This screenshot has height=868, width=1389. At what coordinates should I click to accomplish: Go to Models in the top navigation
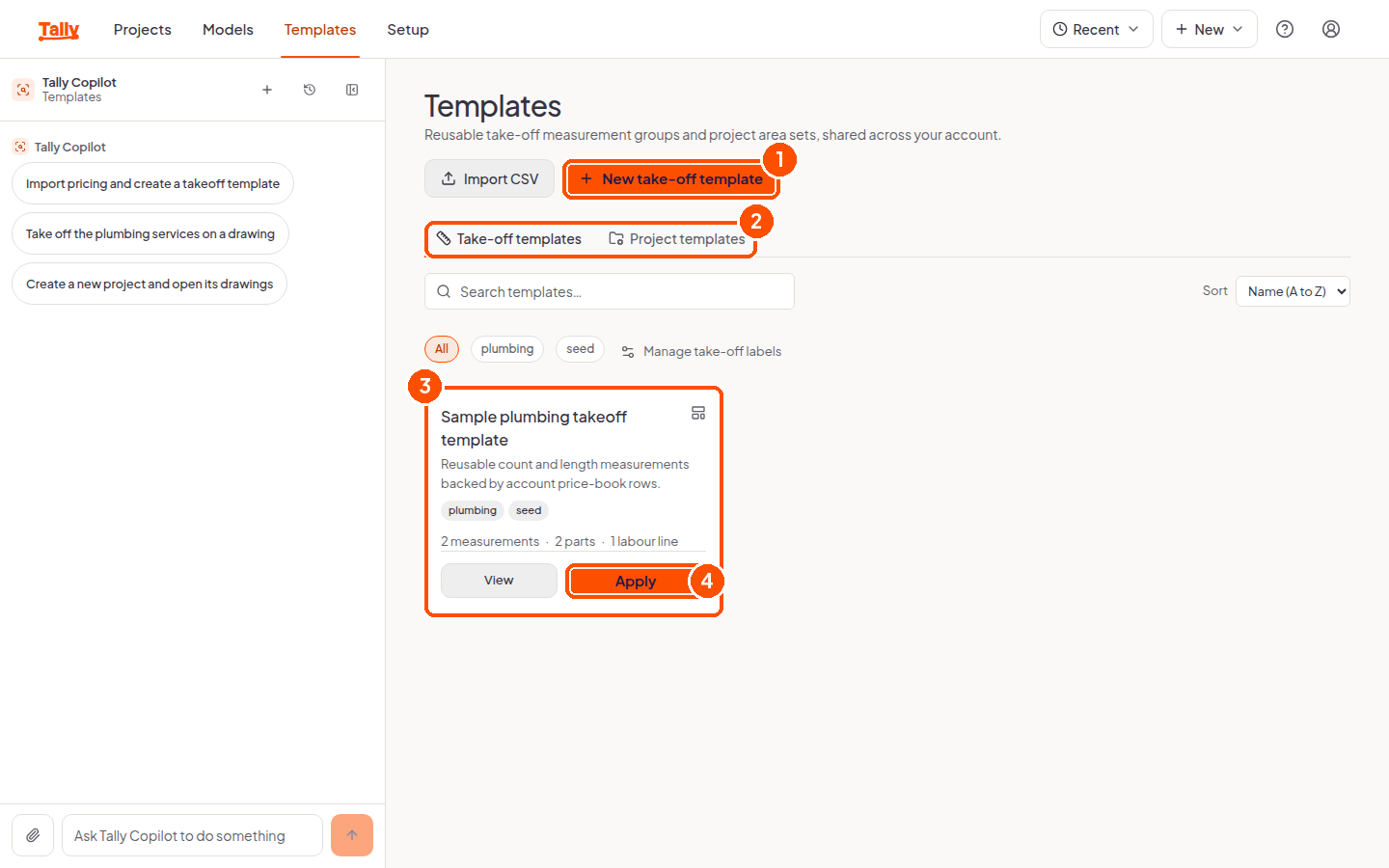pyautogui.click(x=228, y=30)
